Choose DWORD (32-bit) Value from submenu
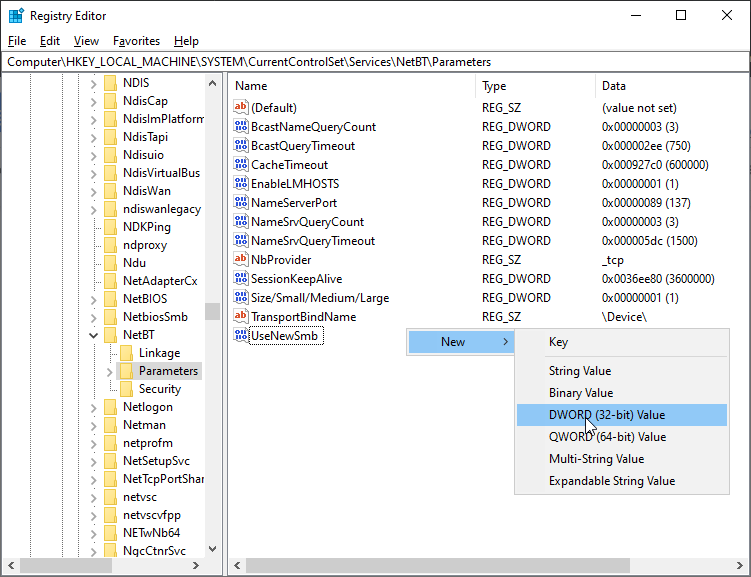Image resolution: width=751 pixels, height=577 pixels. click(x=622, y=415)
